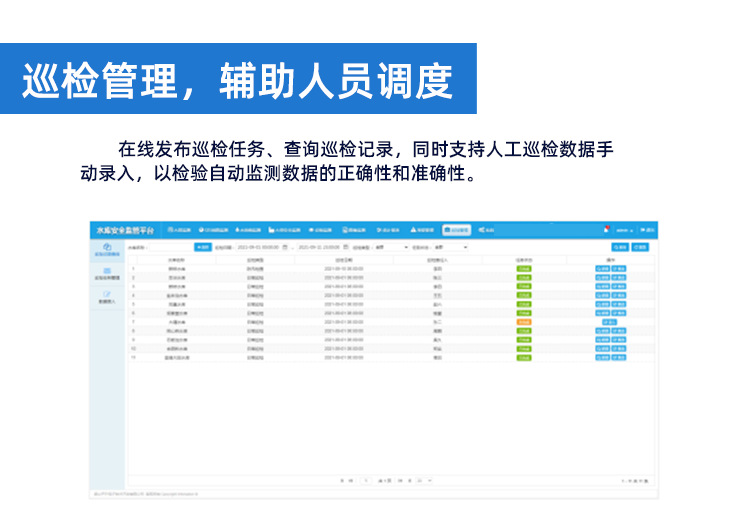This screenshot has height=529, width=750.
Task: Go to the next page in pagination
Action: click(x=400, y=480)
